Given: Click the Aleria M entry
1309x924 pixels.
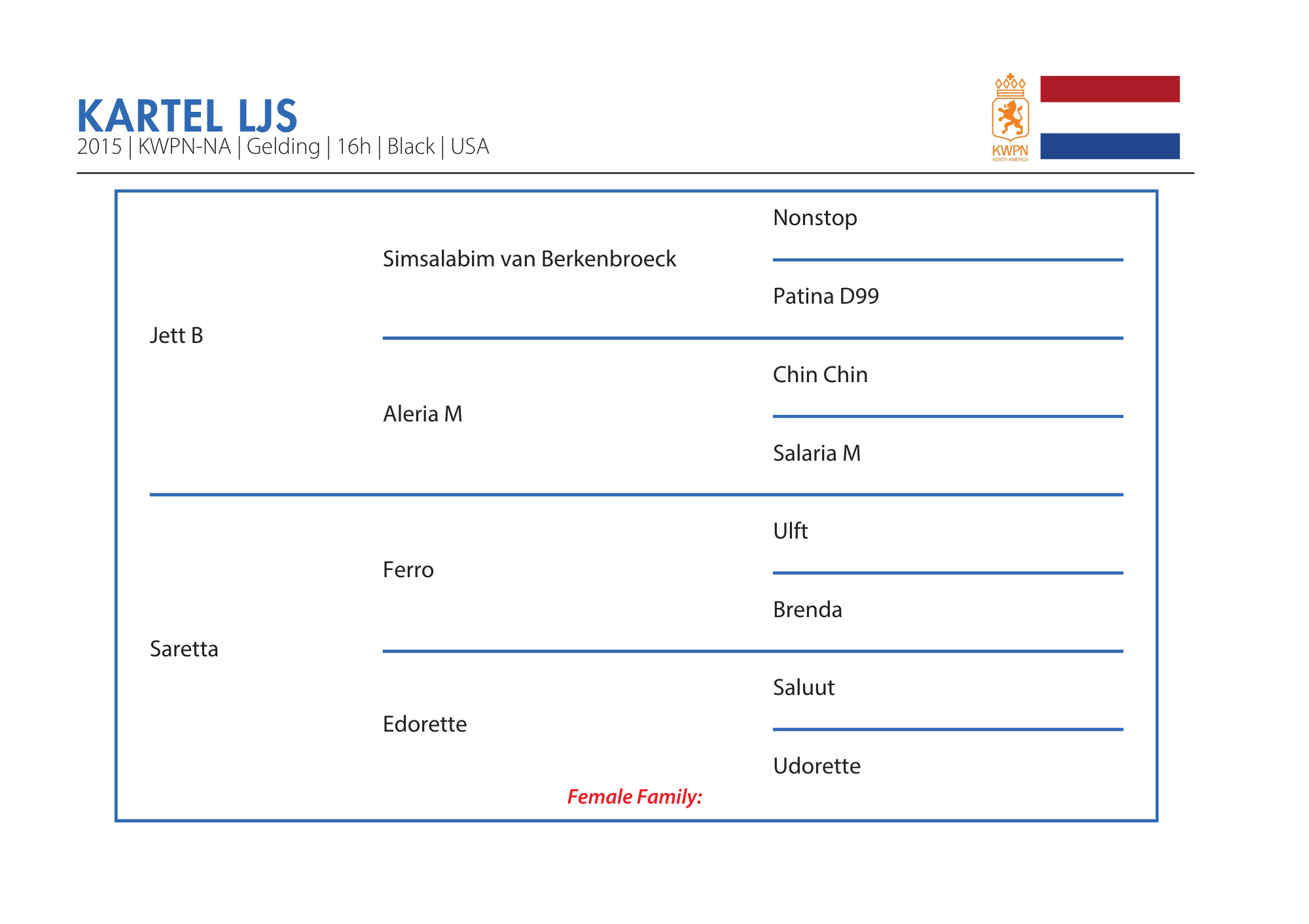Looking at the screenshot, I should tap(422, 414).
